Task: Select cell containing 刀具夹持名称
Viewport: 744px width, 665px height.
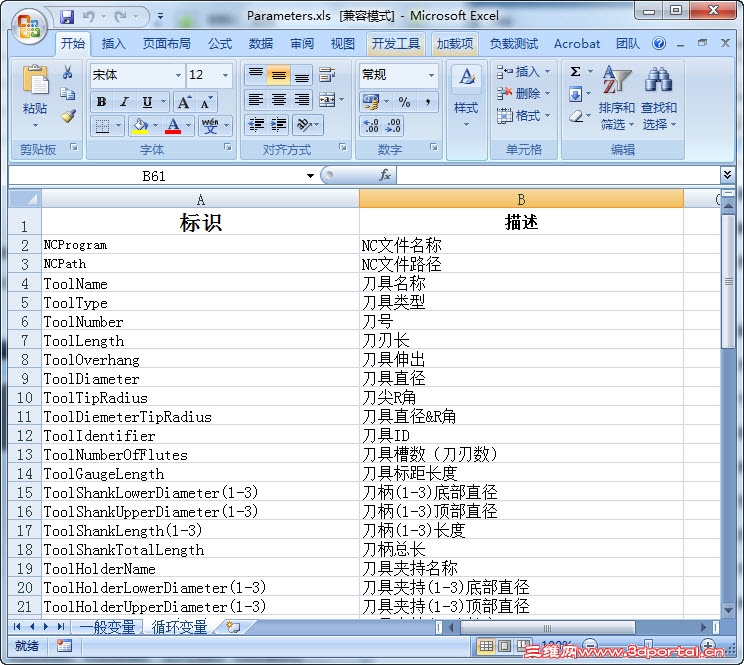Action: click(521, 568)
